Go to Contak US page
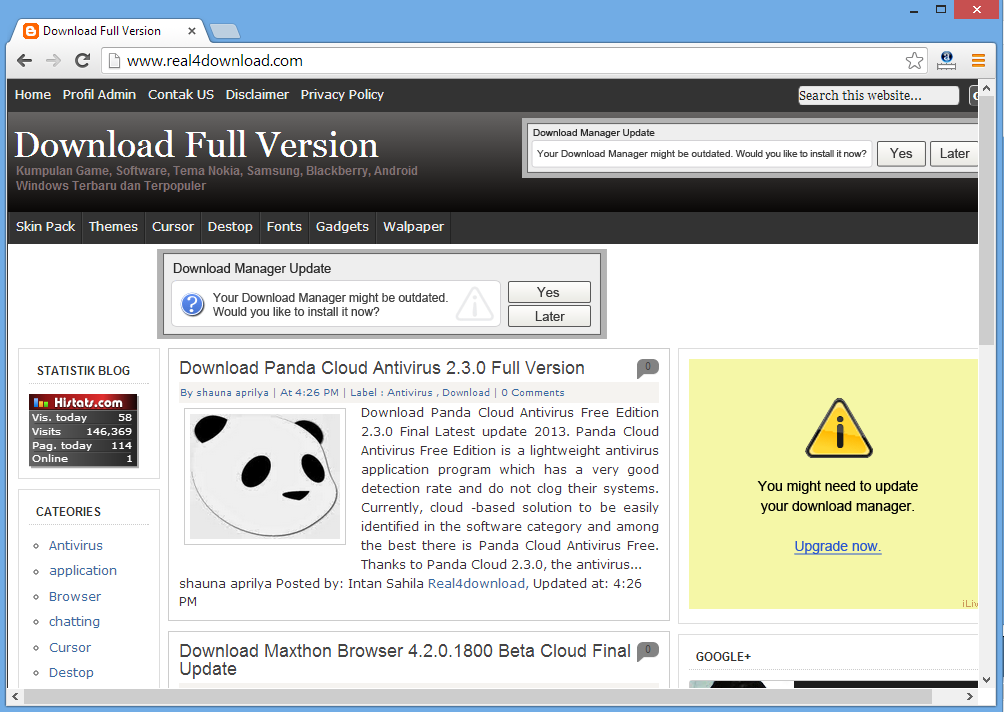 [x=181, y=95]
